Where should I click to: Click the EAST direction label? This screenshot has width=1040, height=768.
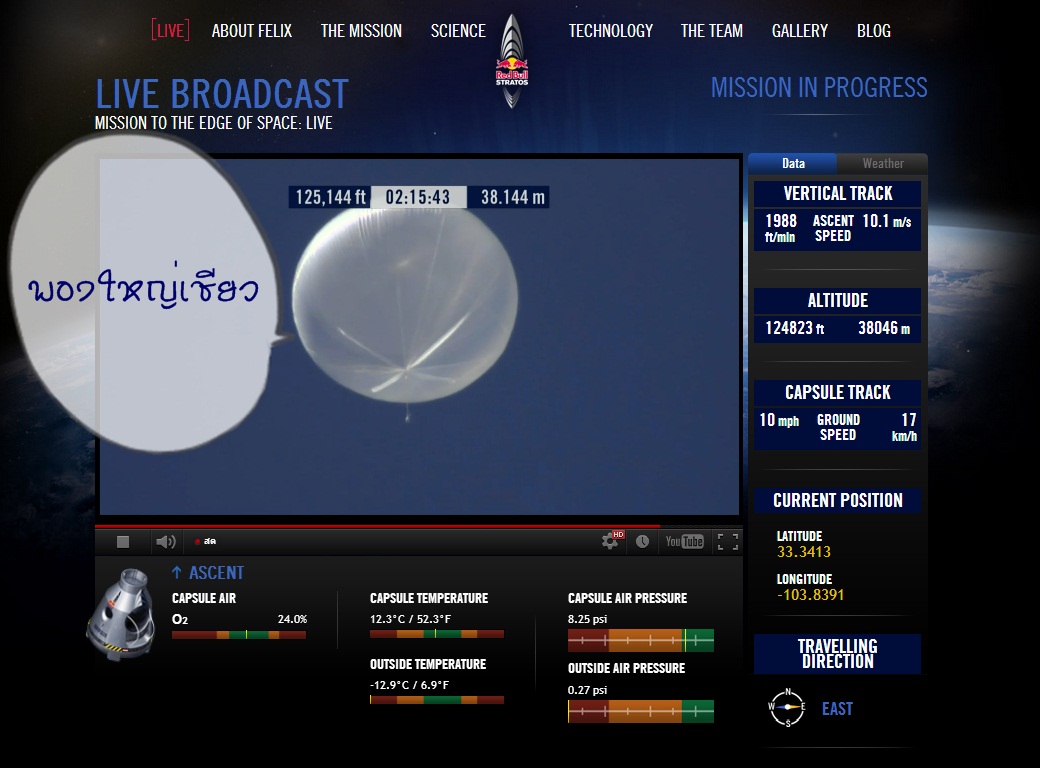pyautogui.click(x=837, y=709)
